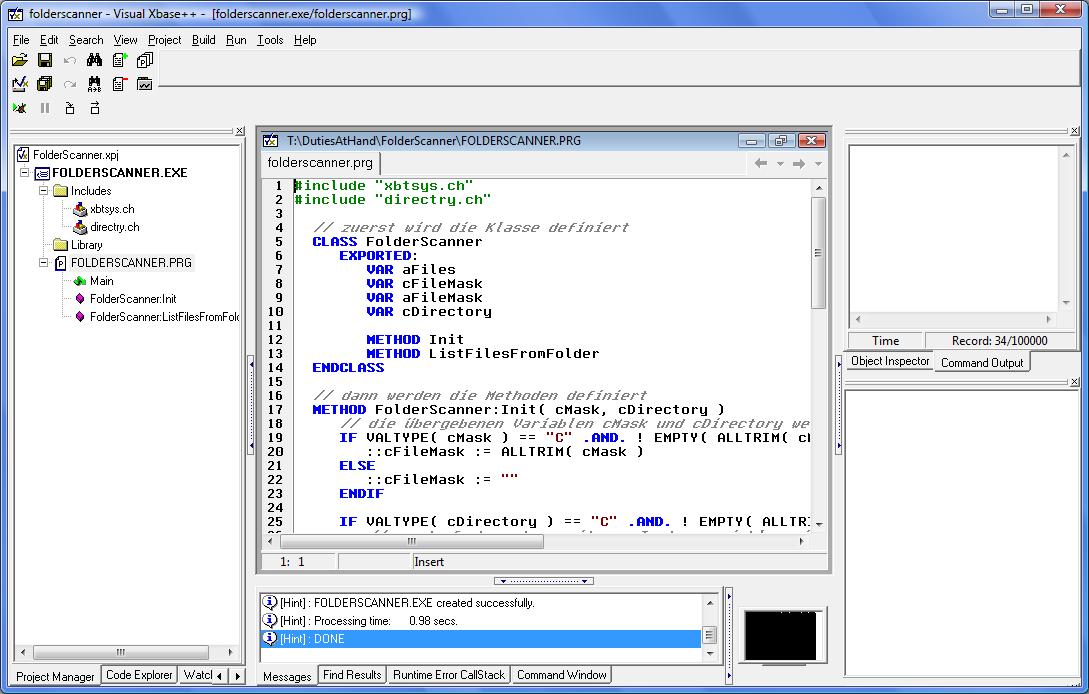Open the Search menu
This screenshot has width=1089, height=694.
pos(86,40)
